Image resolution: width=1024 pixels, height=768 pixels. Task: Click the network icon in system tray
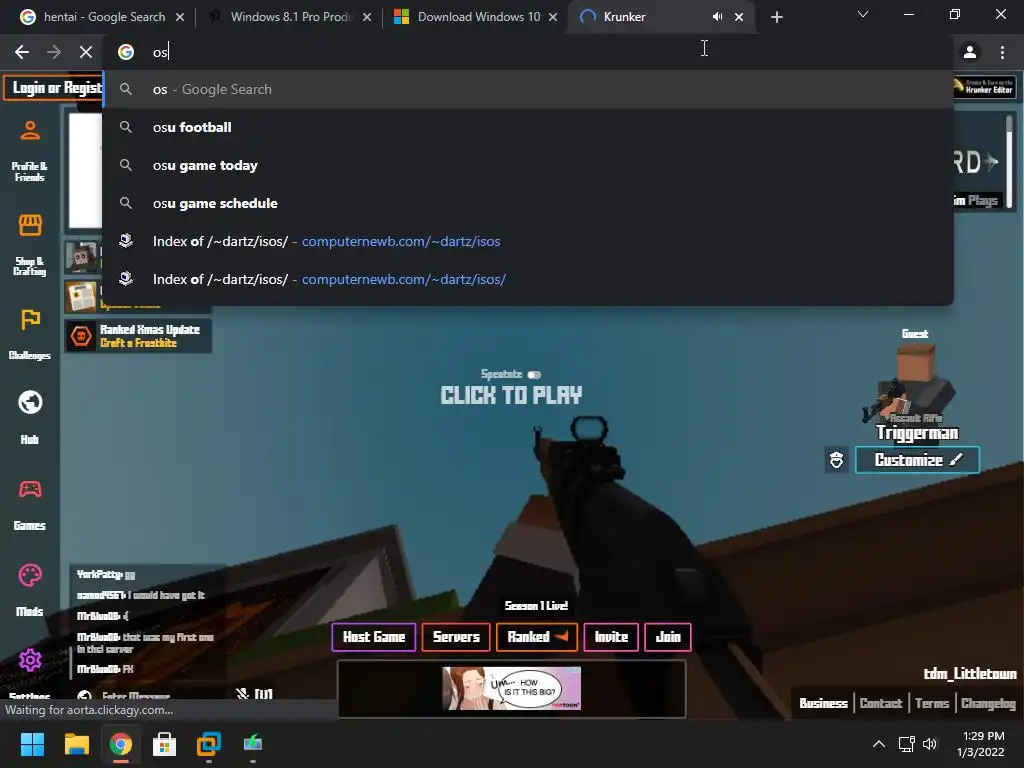[x=906, y=744]
